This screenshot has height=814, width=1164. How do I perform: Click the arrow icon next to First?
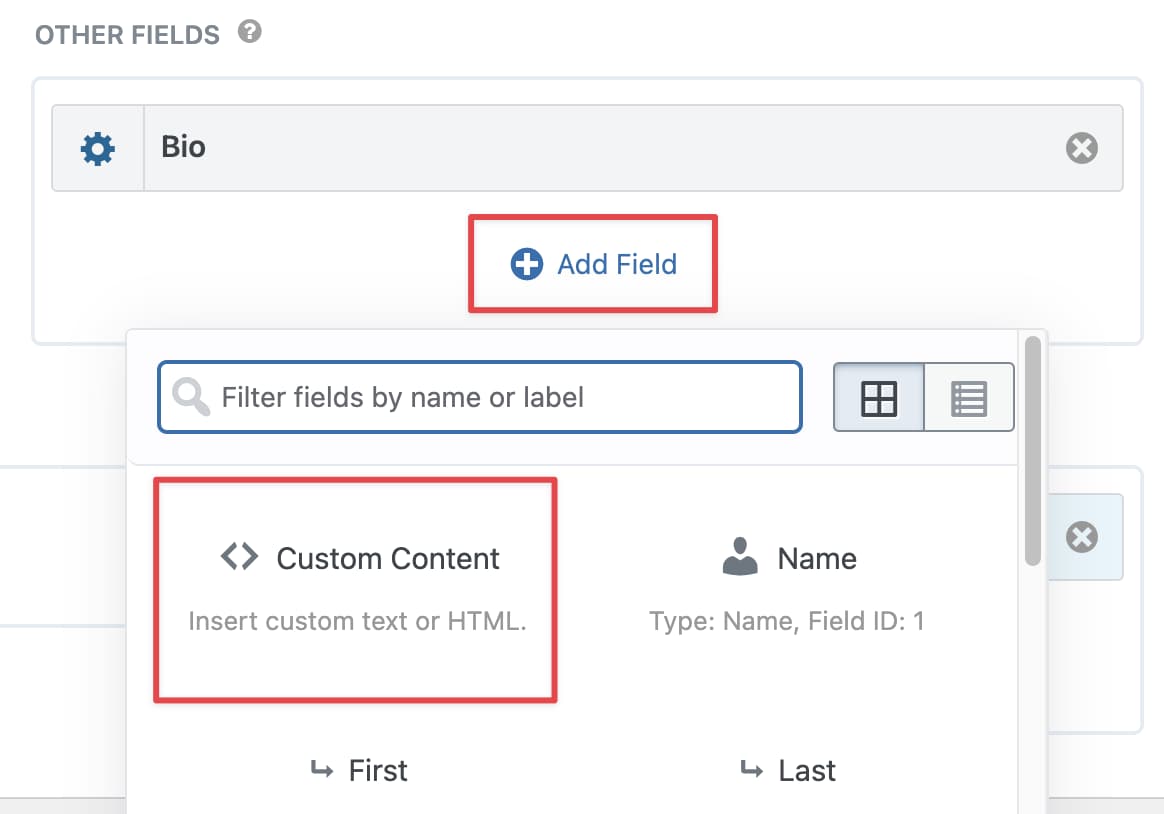tap(322, 770)
